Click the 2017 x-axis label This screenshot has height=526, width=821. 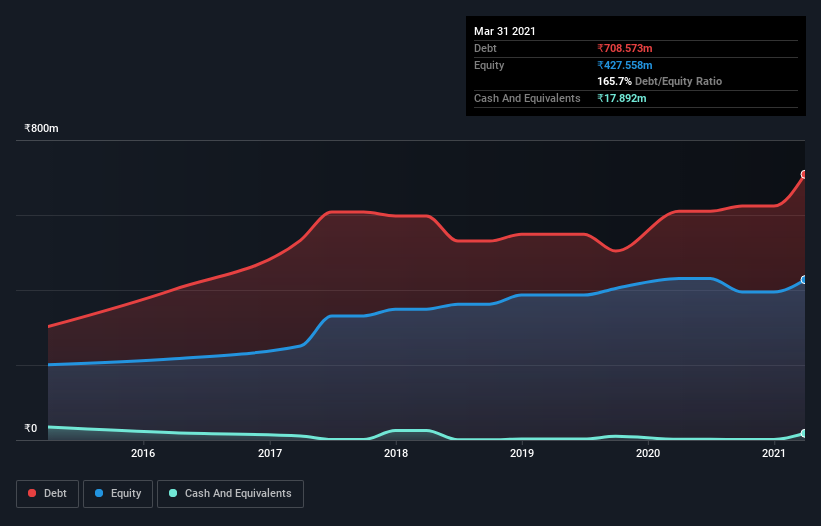coord(270,453)
